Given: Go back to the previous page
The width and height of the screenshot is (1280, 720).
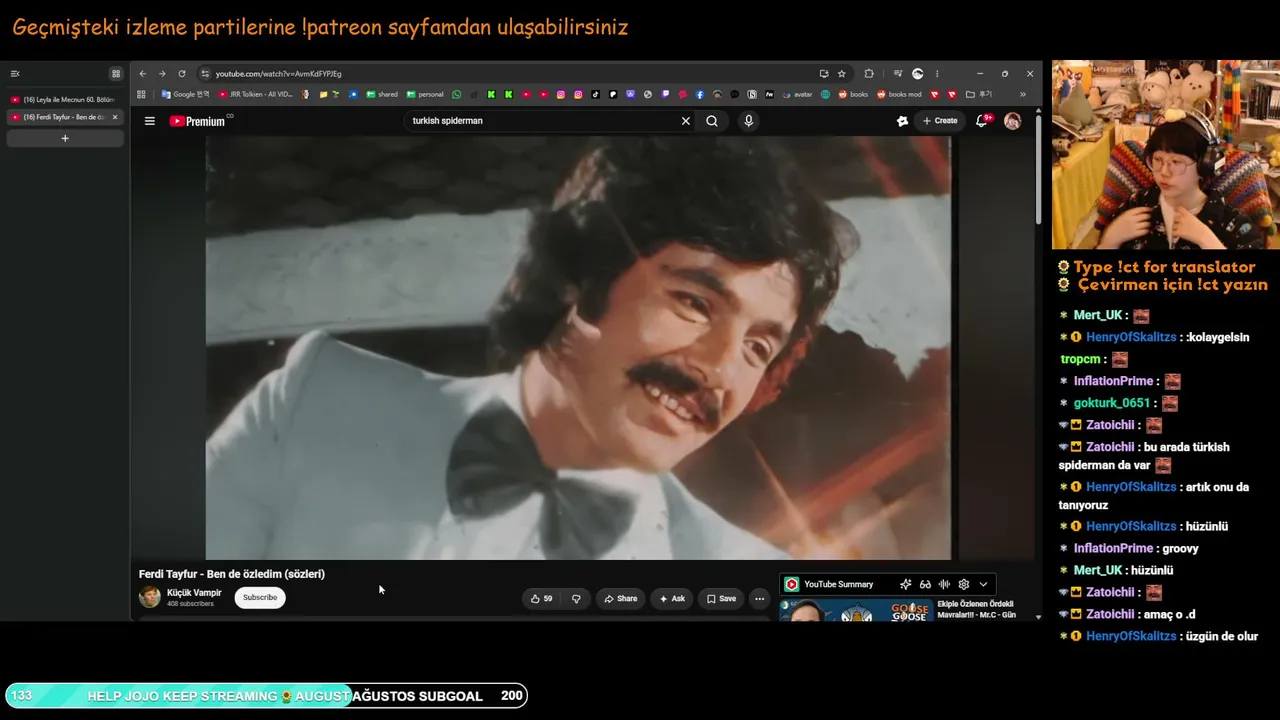Looking at the screenshot, I should tap(143, 74).
